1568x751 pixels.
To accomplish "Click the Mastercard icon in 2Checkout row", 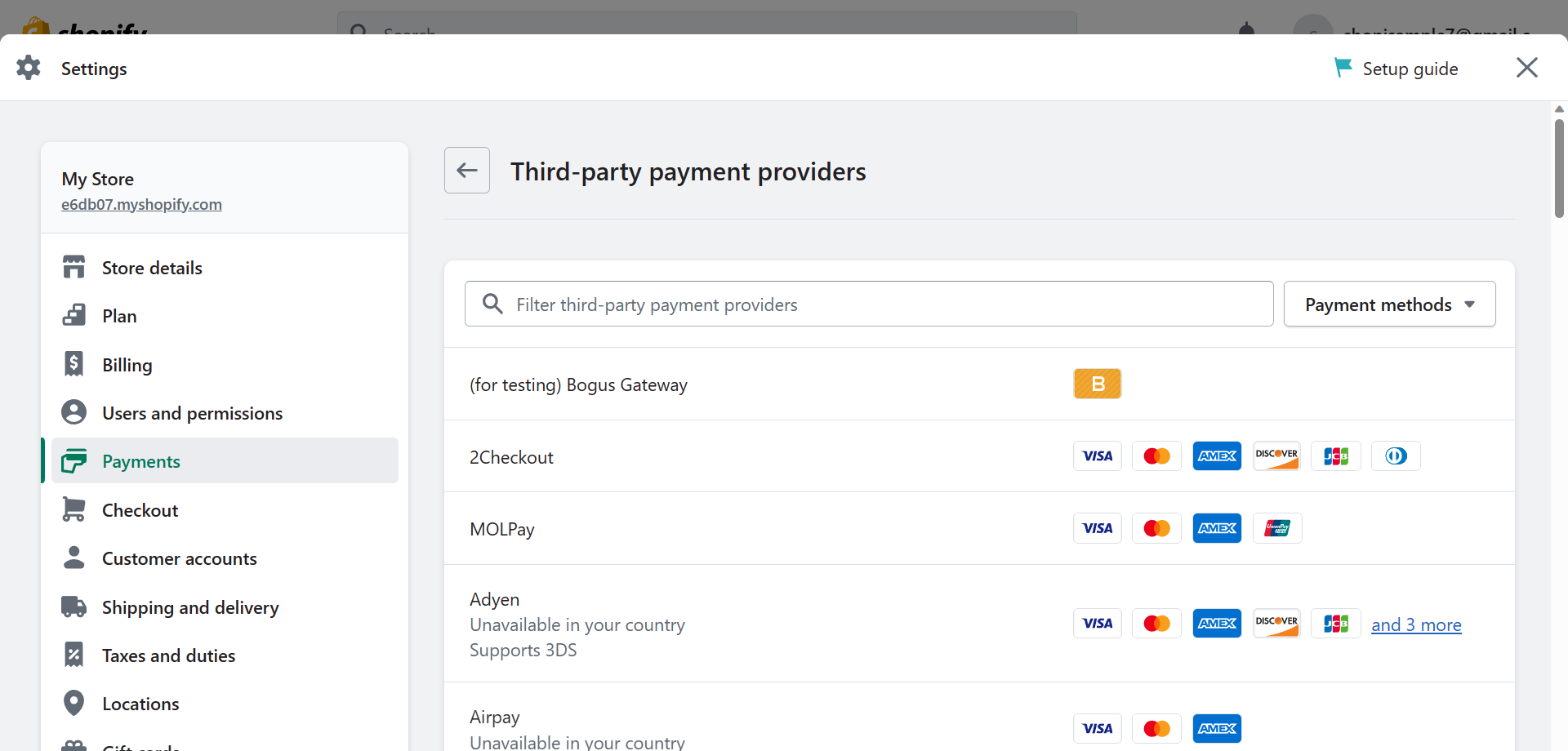I will coord(1156,455).
